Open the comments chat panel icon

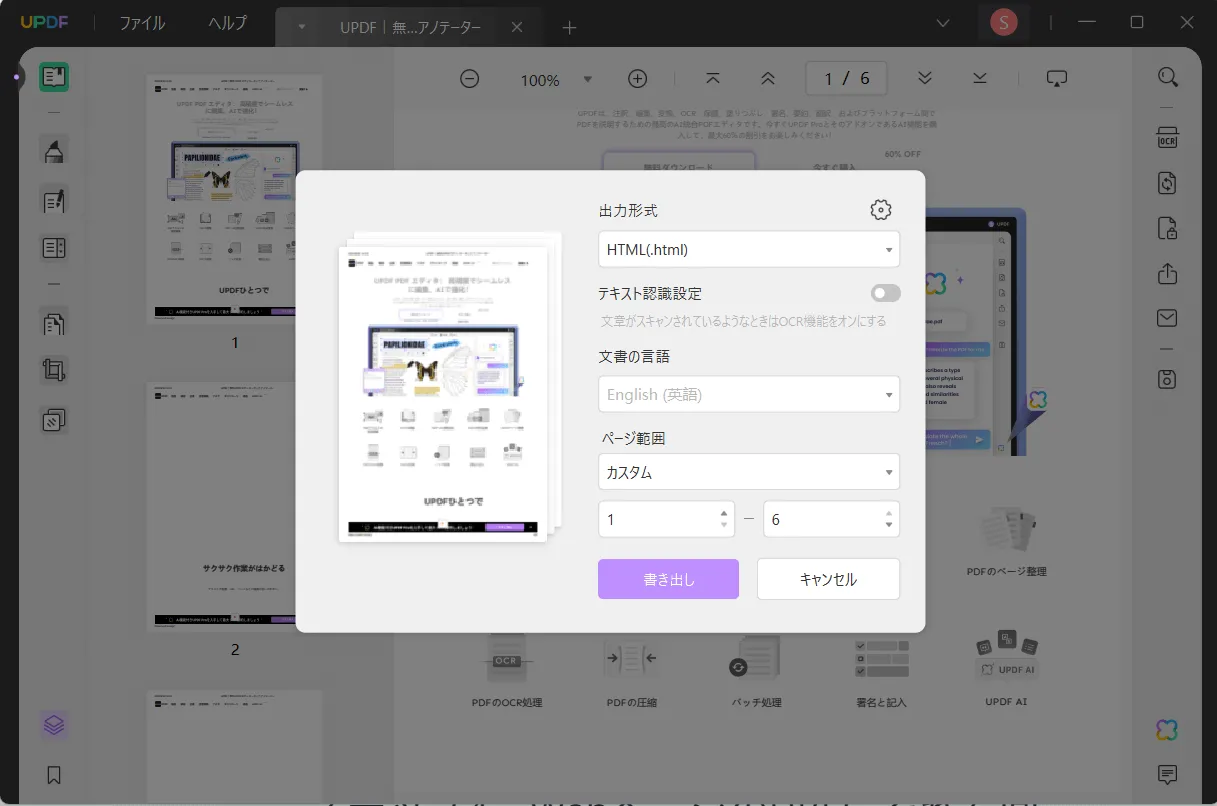(x=1167, y=774)
